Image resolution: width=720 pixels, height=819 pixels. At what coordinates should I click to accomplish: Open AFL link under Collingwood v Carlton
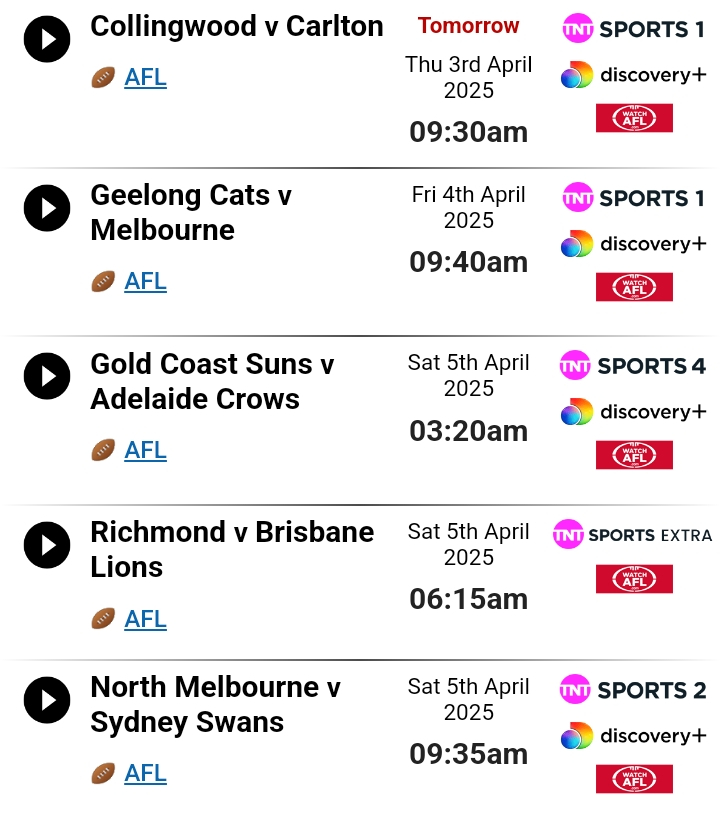[145, 78]
